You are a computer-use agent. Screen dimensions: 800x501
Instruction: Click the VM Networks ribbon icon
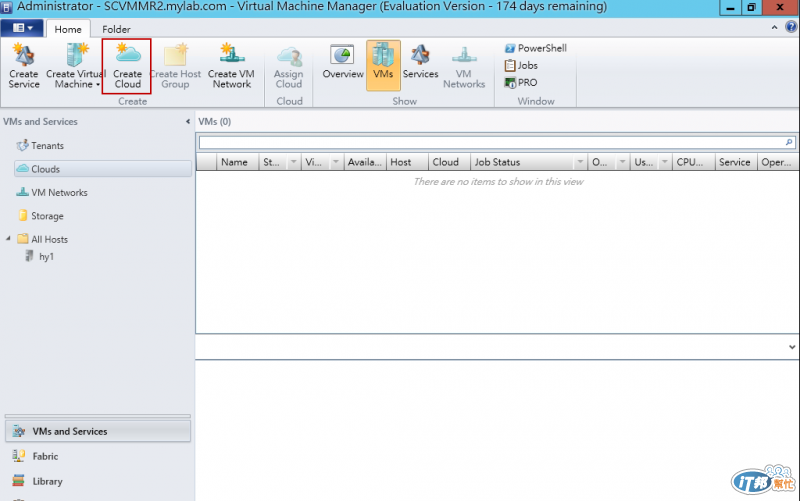464,66
